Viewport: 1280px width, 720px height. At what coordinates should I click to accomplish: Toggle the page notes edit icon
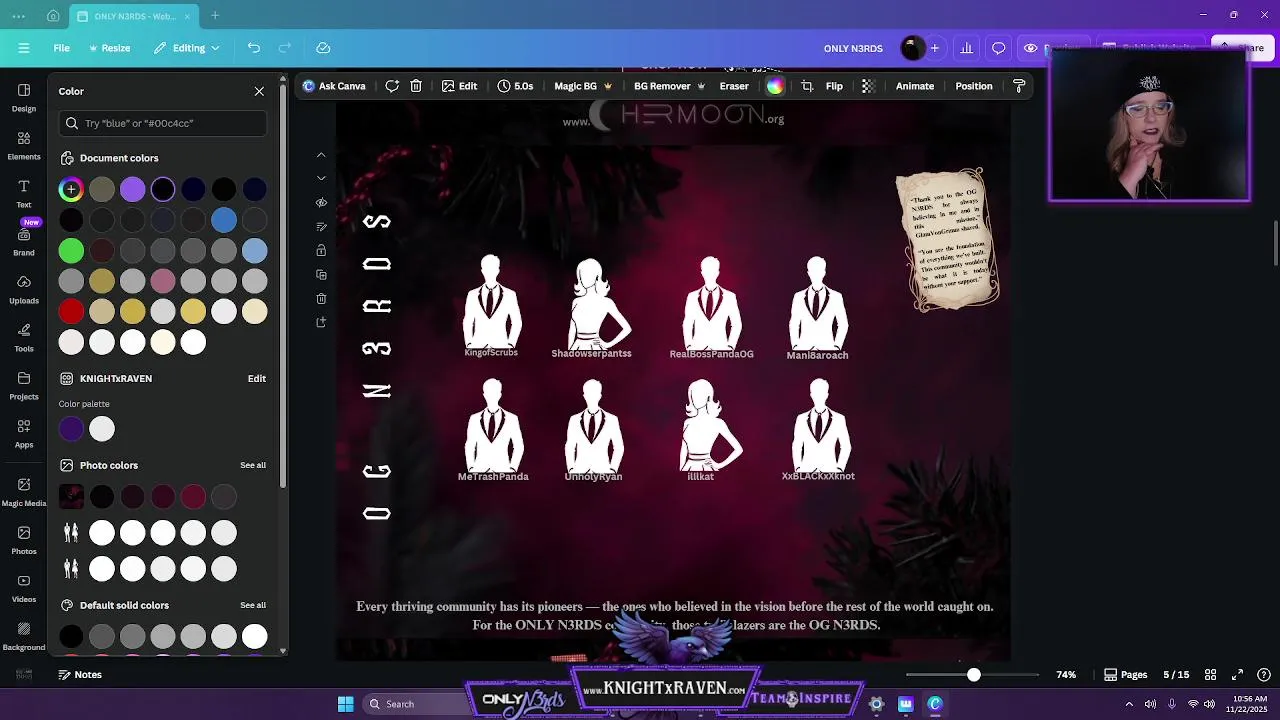coord(321,226)
